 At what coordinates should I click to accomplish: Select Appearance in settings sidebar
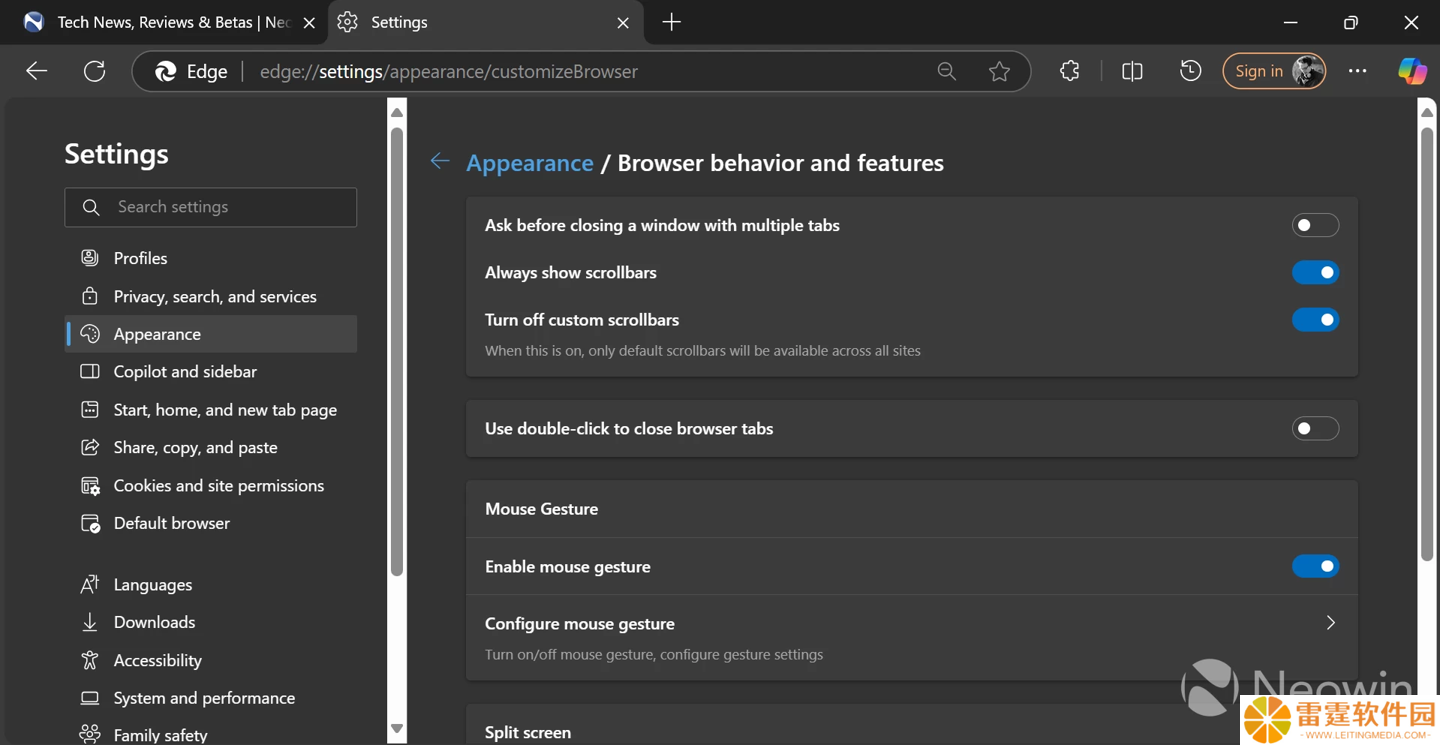point(211,334)
